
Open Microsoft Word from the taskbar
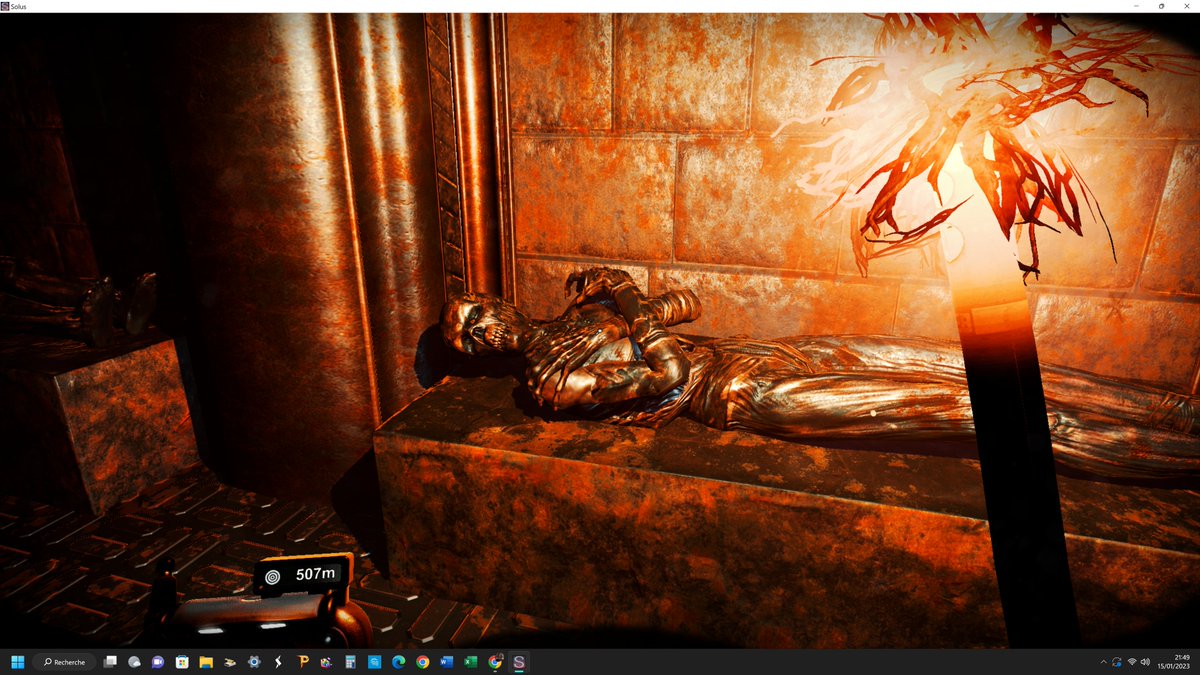(446, 662)
